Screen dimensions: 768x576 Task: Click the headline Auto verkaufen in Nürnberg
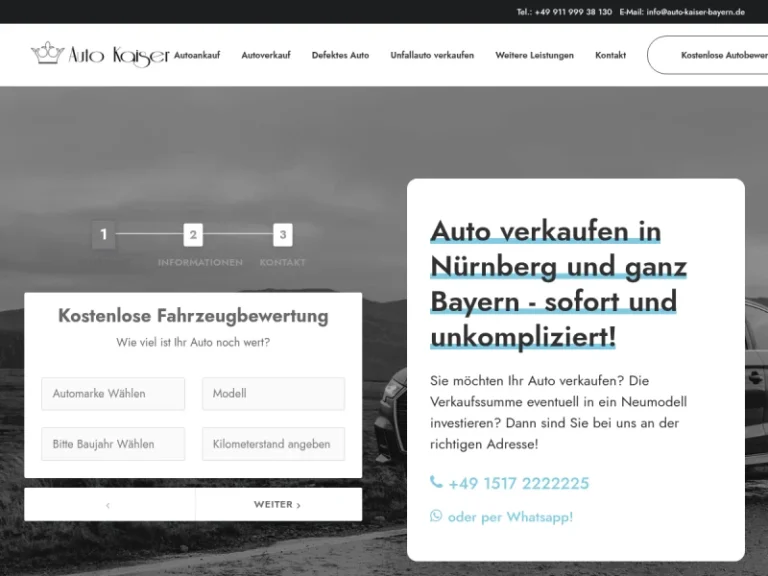point(558,284)
